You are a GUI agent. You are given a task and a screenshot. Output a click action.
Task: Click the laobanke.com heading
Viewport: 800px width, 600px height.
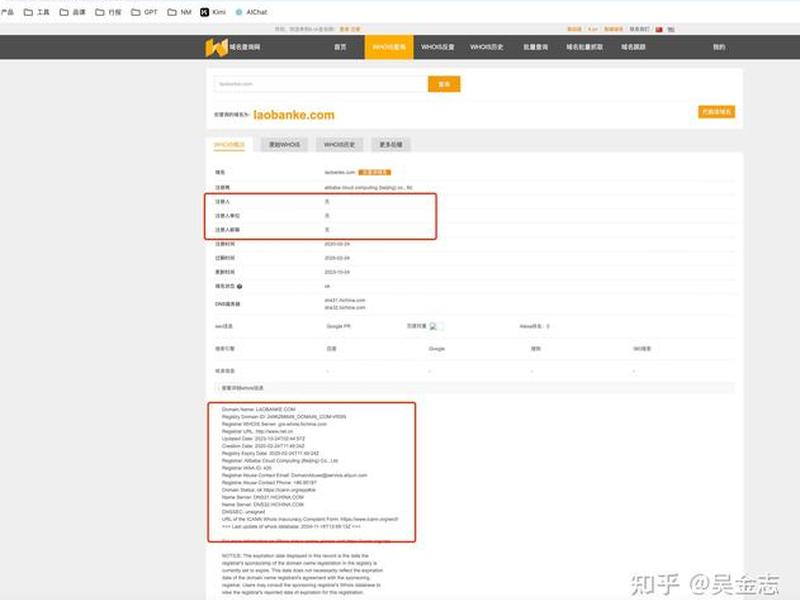(294, 115)
